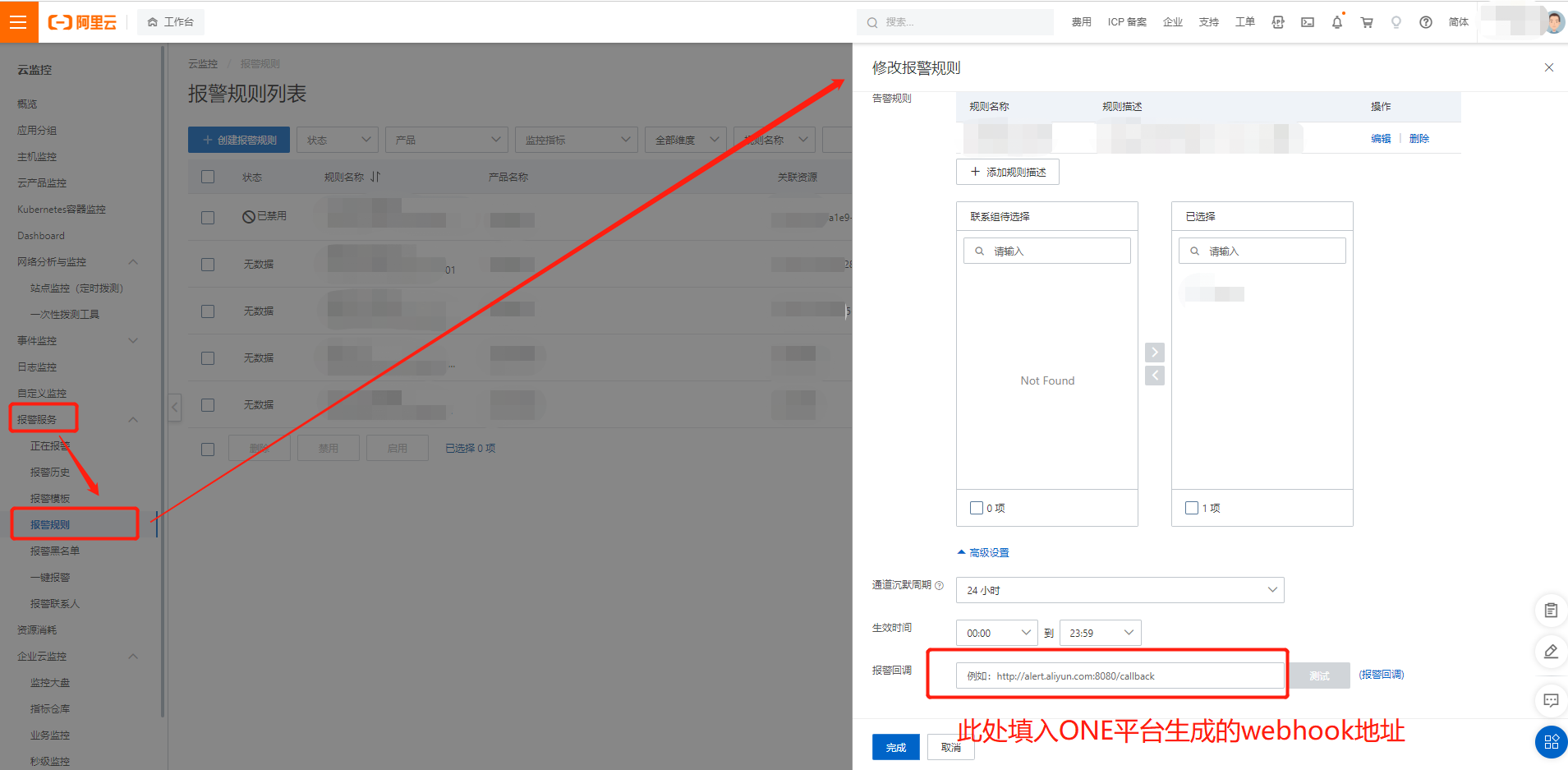The image size is (1568, 770).
Task: Toggle the checkbox for the 已禁用 rule row
Action: [x=208, y=217]
